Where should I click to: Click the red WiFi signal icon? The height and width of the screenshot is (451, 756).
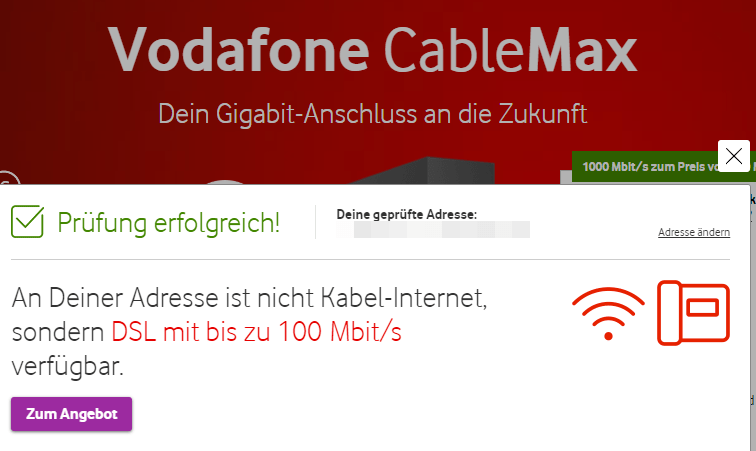(608, 314)
